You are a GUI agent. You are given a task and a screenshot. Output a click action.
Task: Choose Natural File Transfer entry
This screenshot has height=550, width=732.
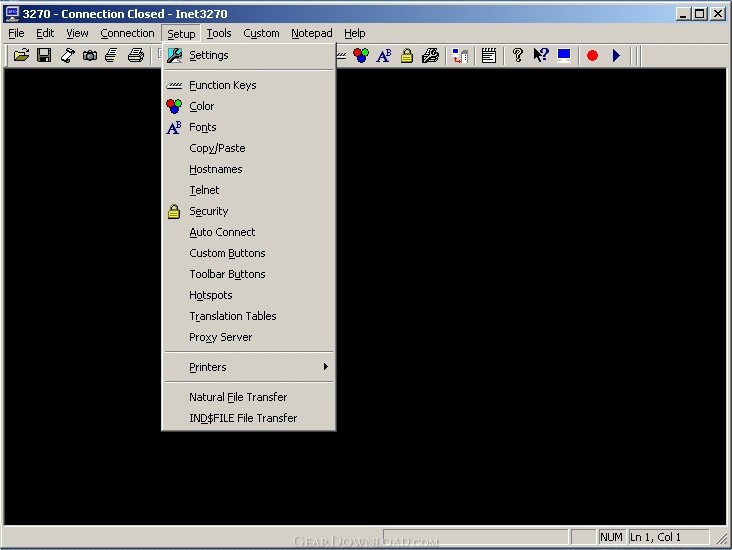249,397
